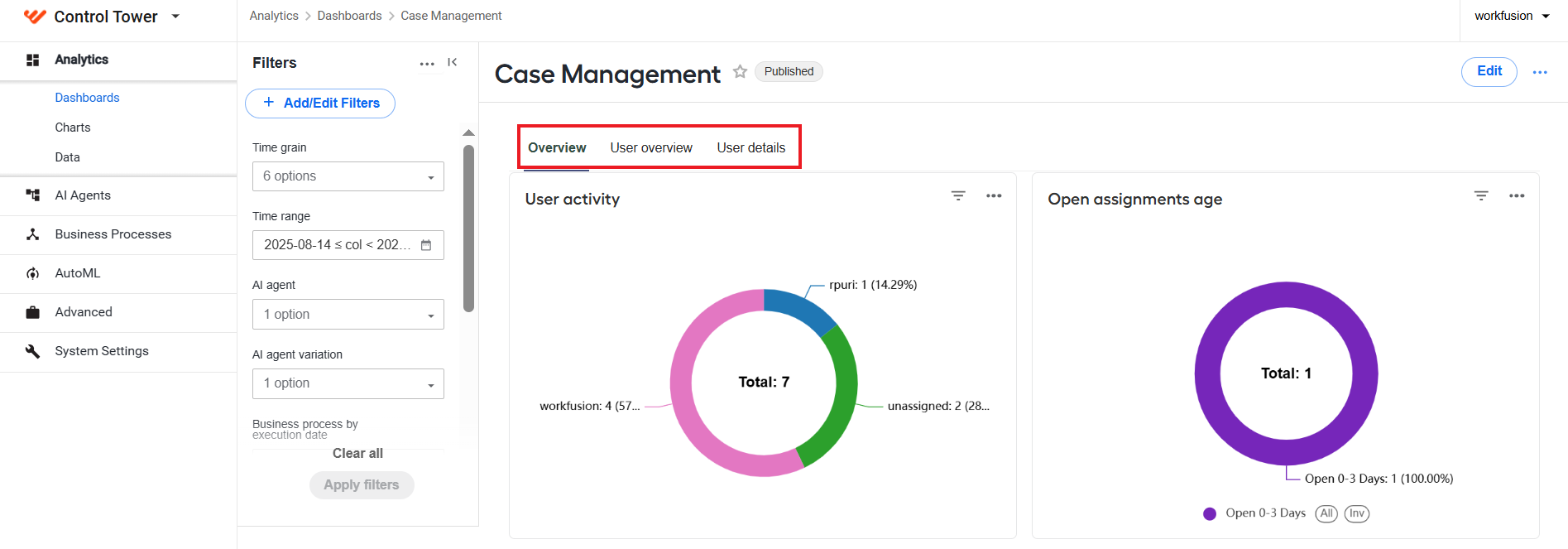The height and width of the screenshot is (549, 1568).
Task: Click the User activity chart filter icon
Action: (x=958, y=195)
